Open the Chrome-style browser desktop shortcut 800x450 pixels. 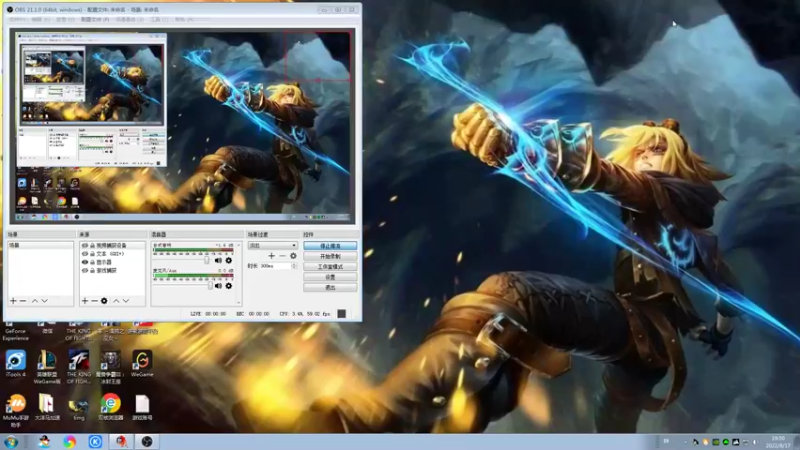(110, 407)
